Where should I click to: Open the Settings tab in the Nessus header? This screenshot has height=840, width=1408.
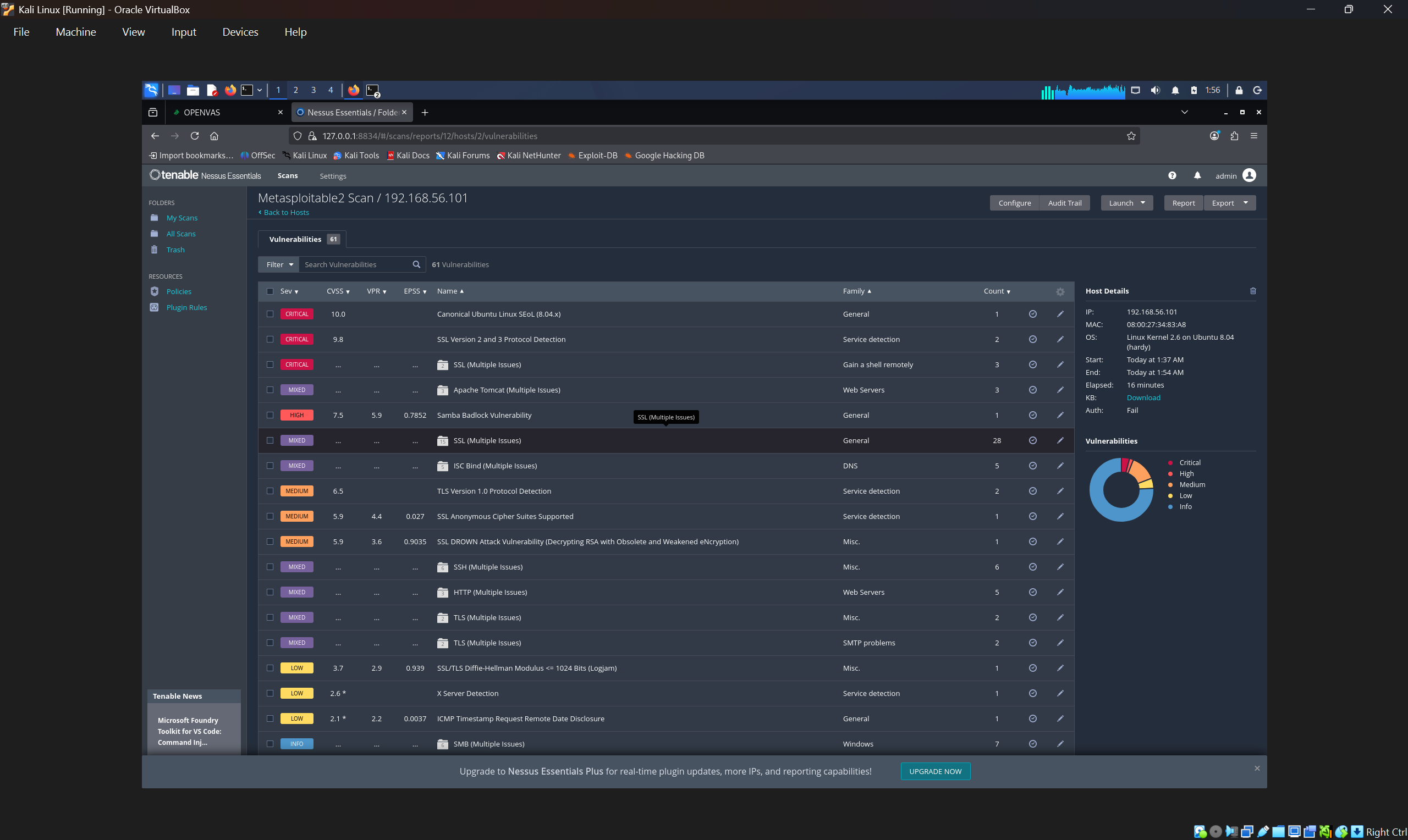tap(333, 176)
